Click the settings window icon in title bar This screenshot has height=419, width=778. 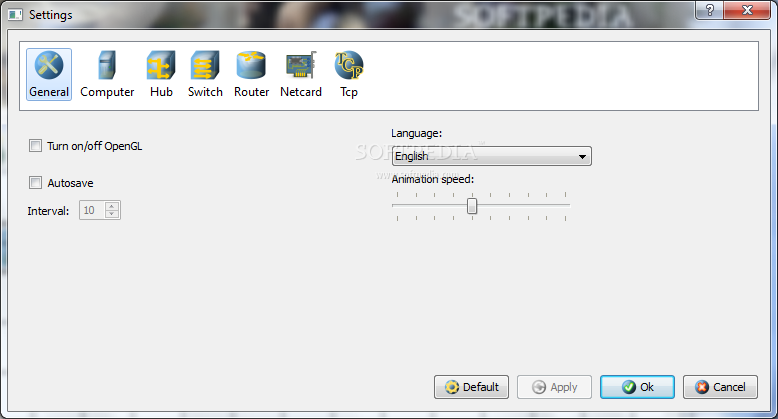(x=15, y=15)
